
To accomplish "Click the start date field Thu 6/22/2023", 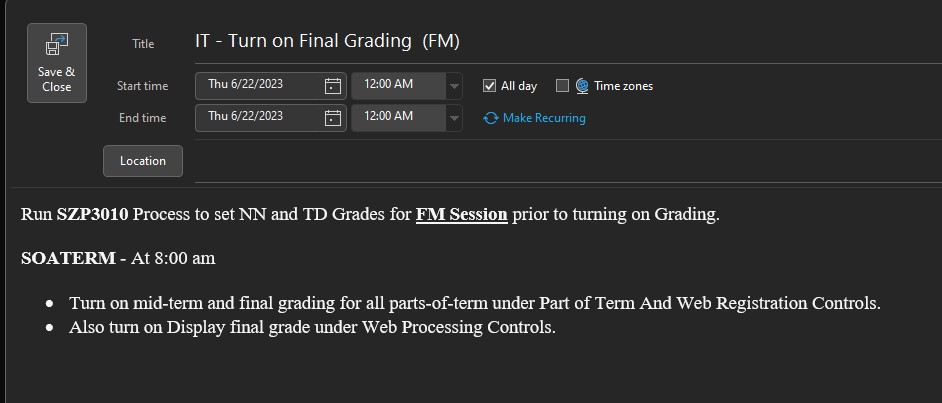I will (258, 85).
